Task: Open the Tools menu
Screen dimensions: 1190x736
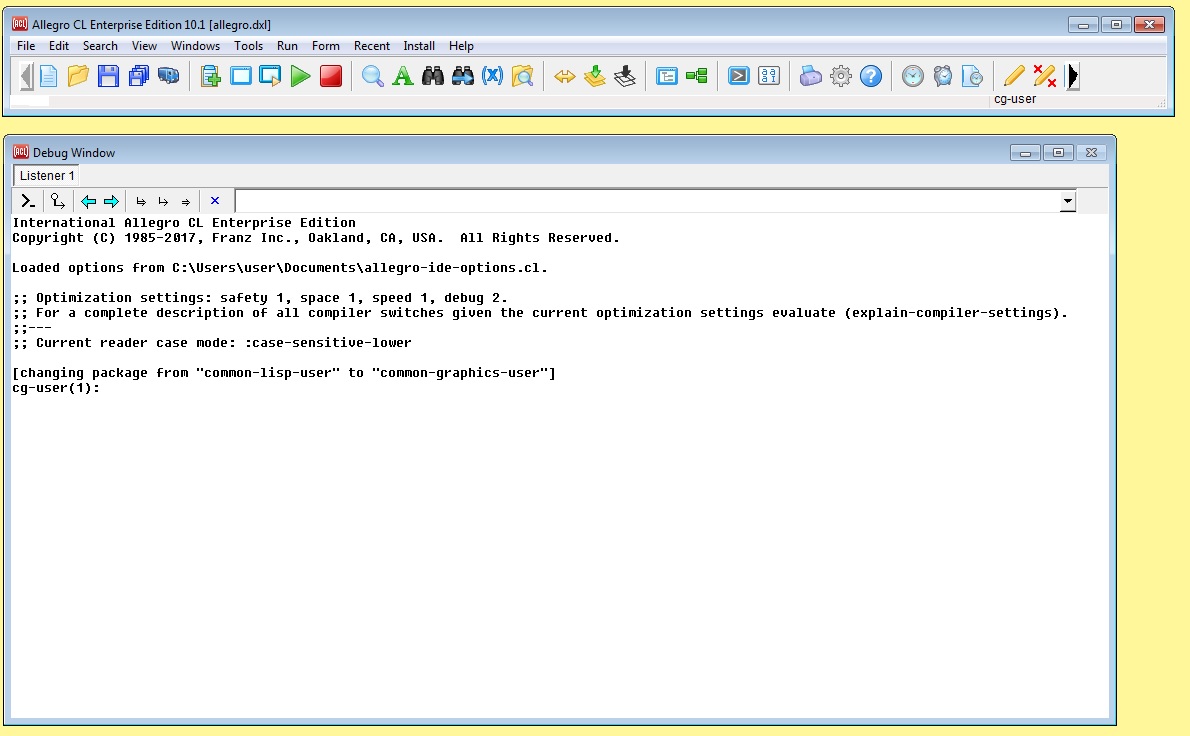Action: point(248,46)
